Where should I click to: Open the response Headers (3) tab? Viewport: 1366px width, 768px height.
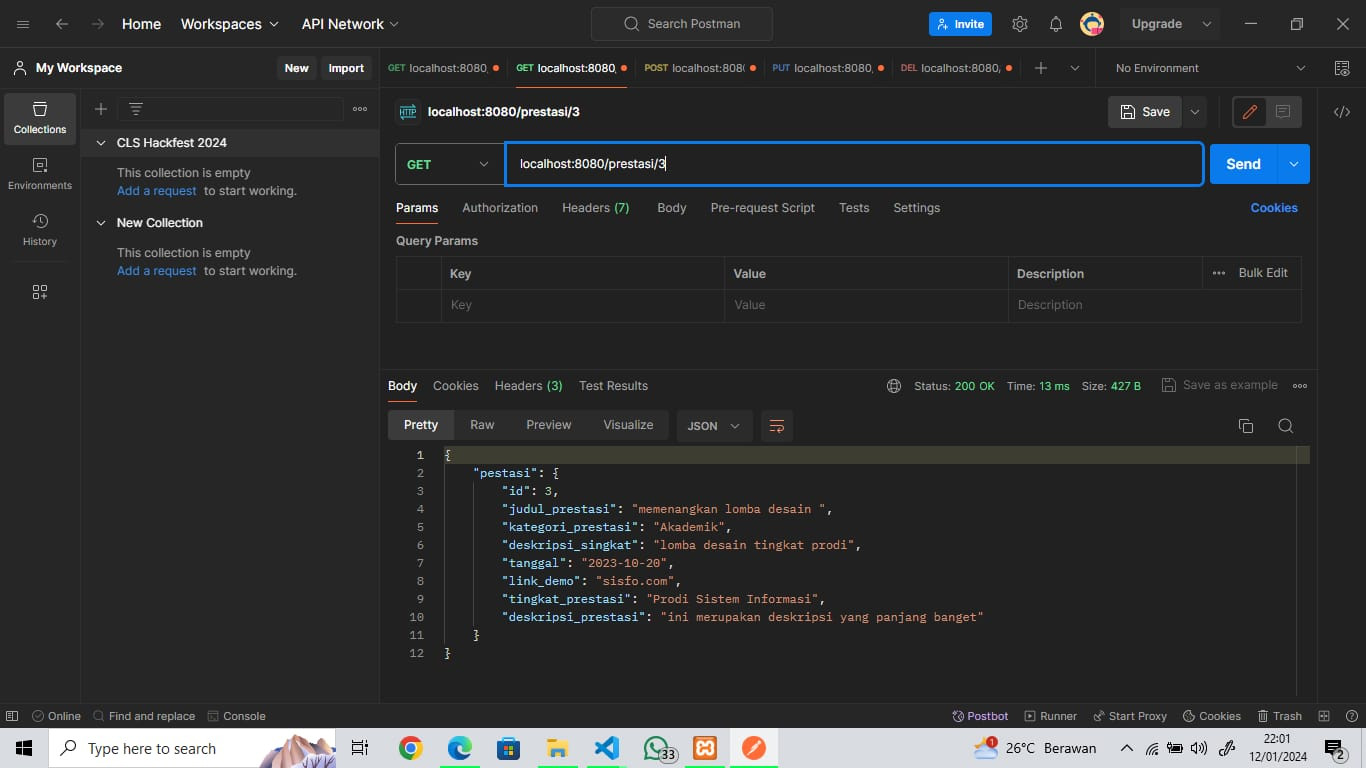pos(528,386)
